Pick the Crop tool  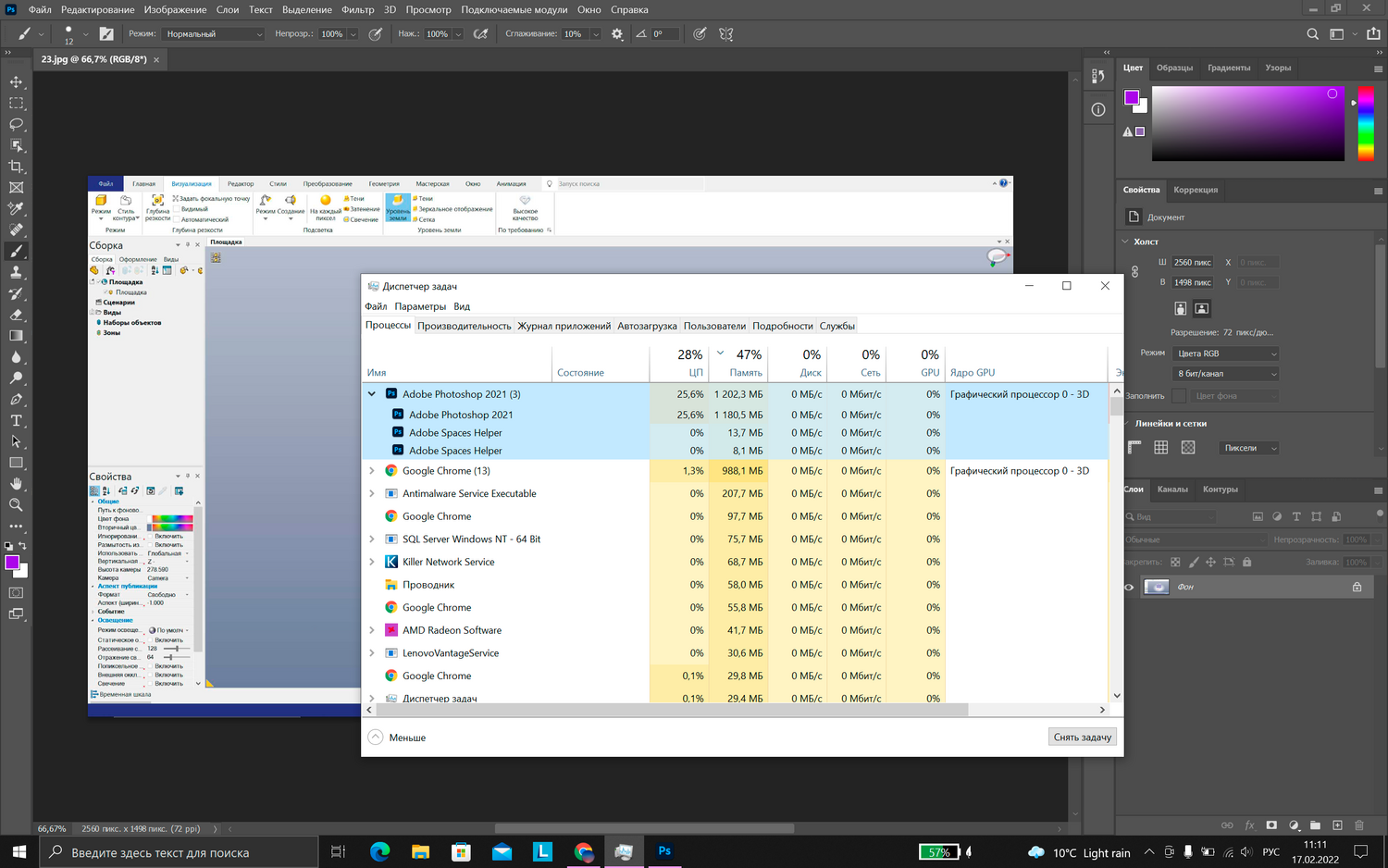(16, 167)
